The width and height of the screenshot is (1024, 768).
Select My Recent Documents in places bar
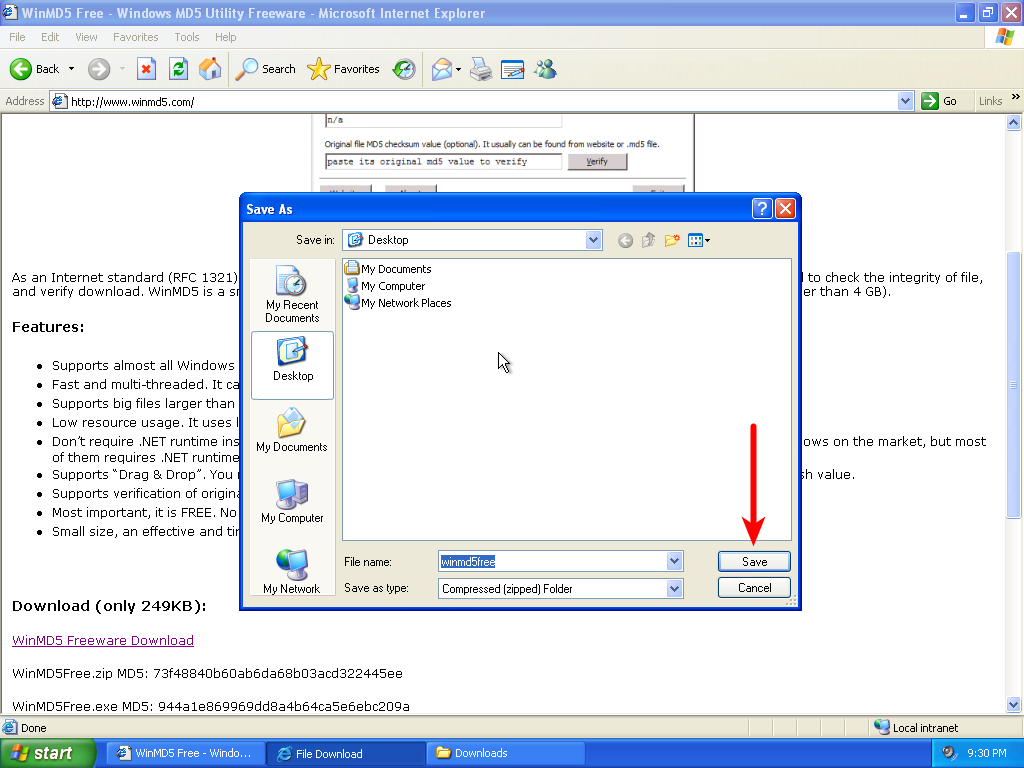point(292,295)
